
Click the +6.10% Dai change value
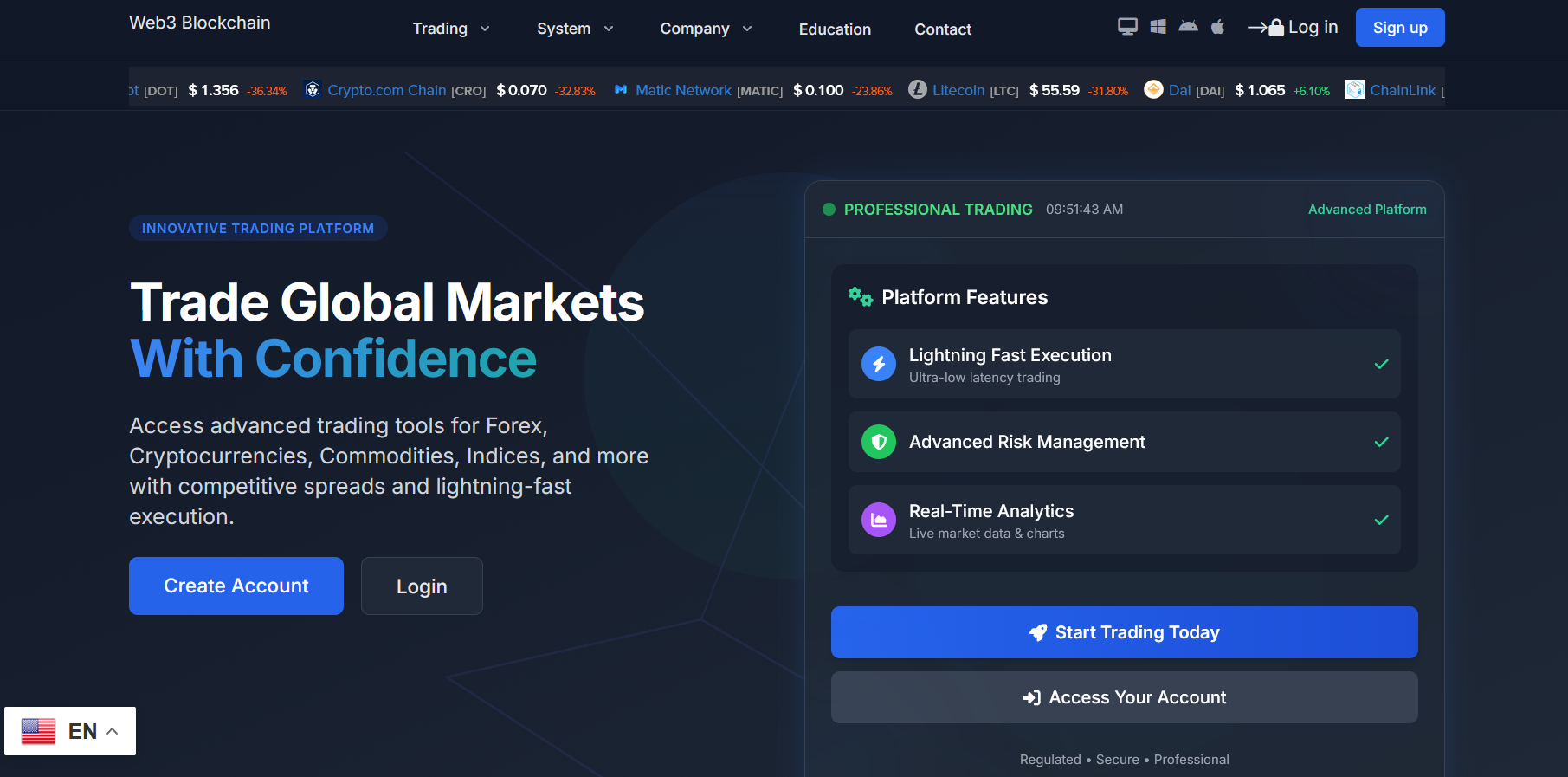[x=1311, y=91]
